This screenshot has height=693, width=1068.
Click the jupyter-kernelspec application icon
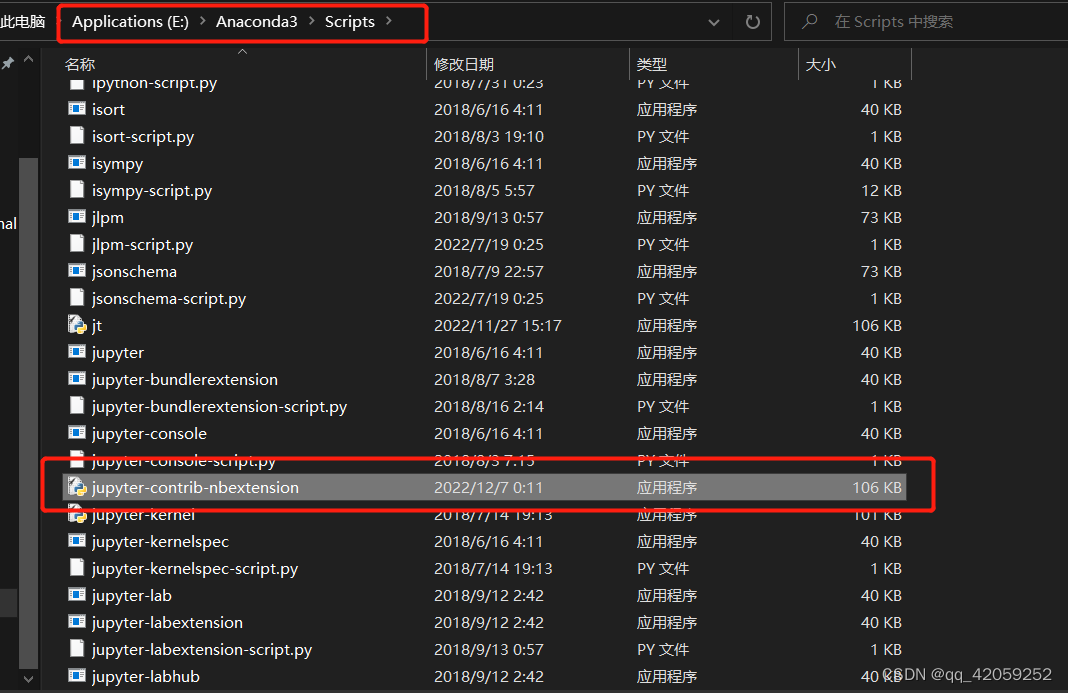pyautogui.click(x=77, y=540)
